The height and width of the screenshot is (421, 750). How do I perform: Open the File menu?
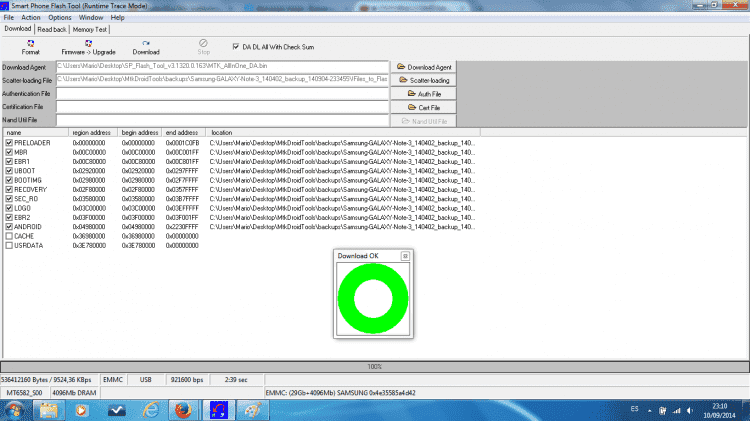click(x=9, y=17)
